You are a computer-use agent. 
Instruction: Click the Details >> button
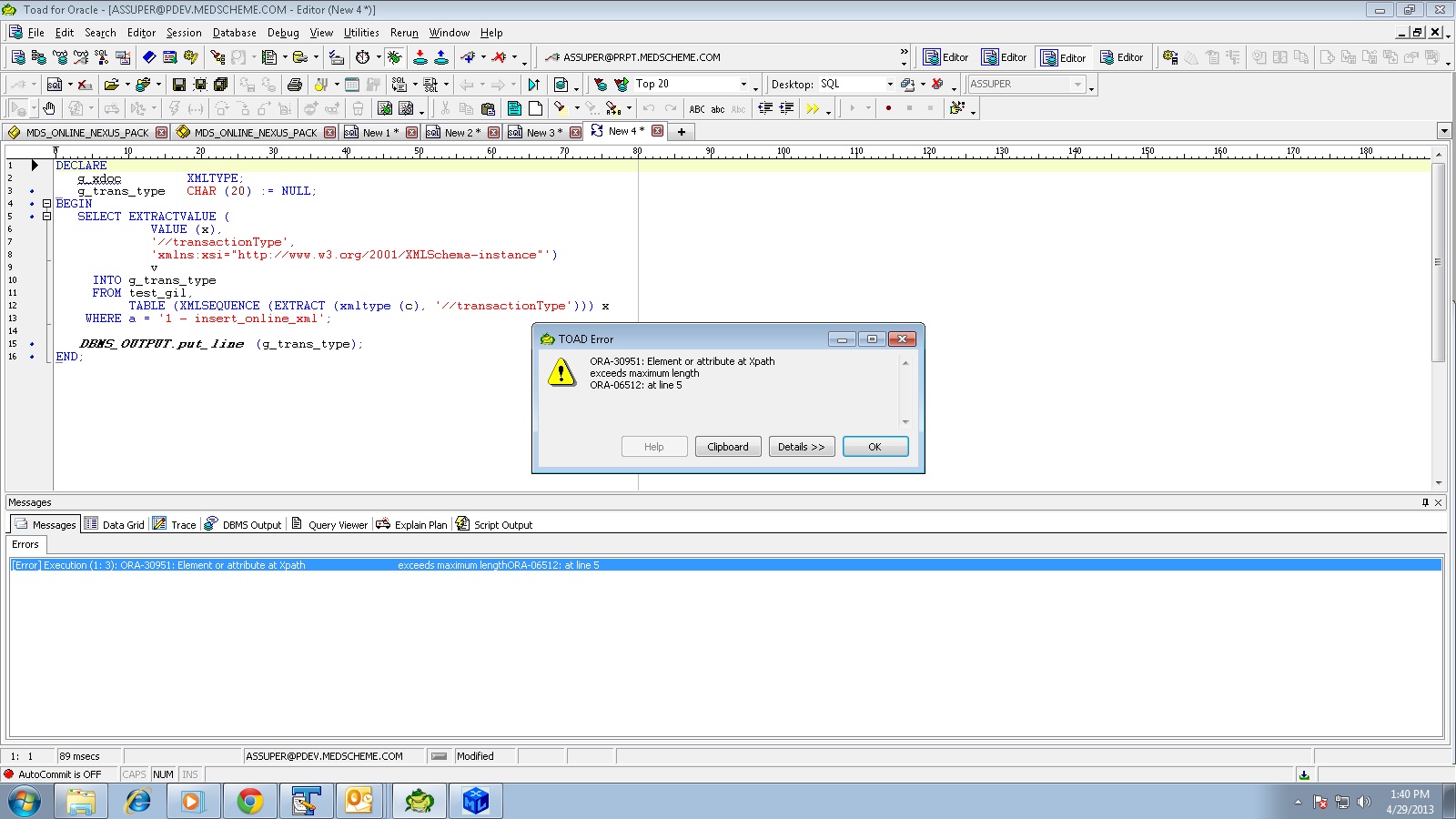coord(801,447)
